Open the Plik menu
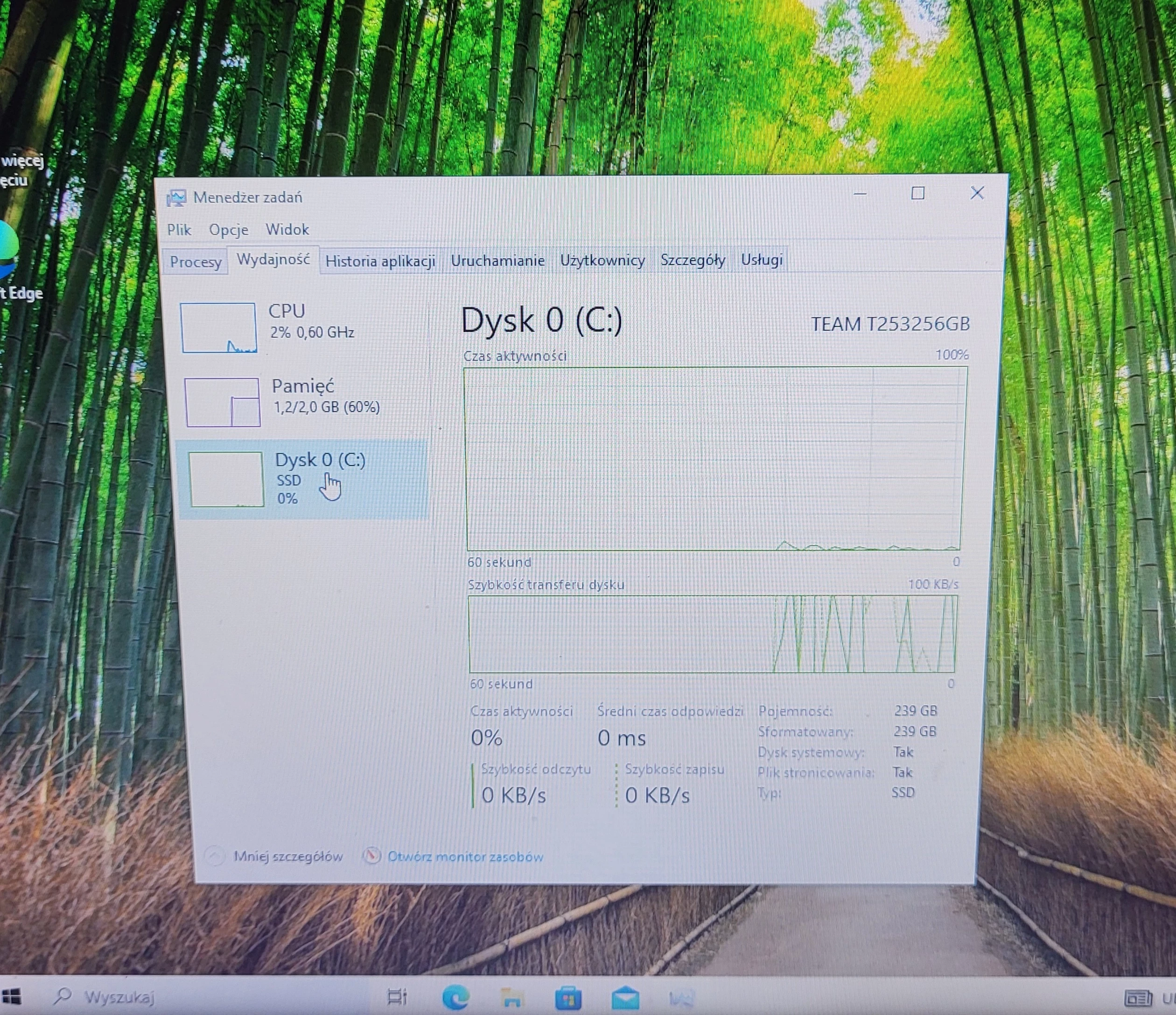 (x=179, y=230)
